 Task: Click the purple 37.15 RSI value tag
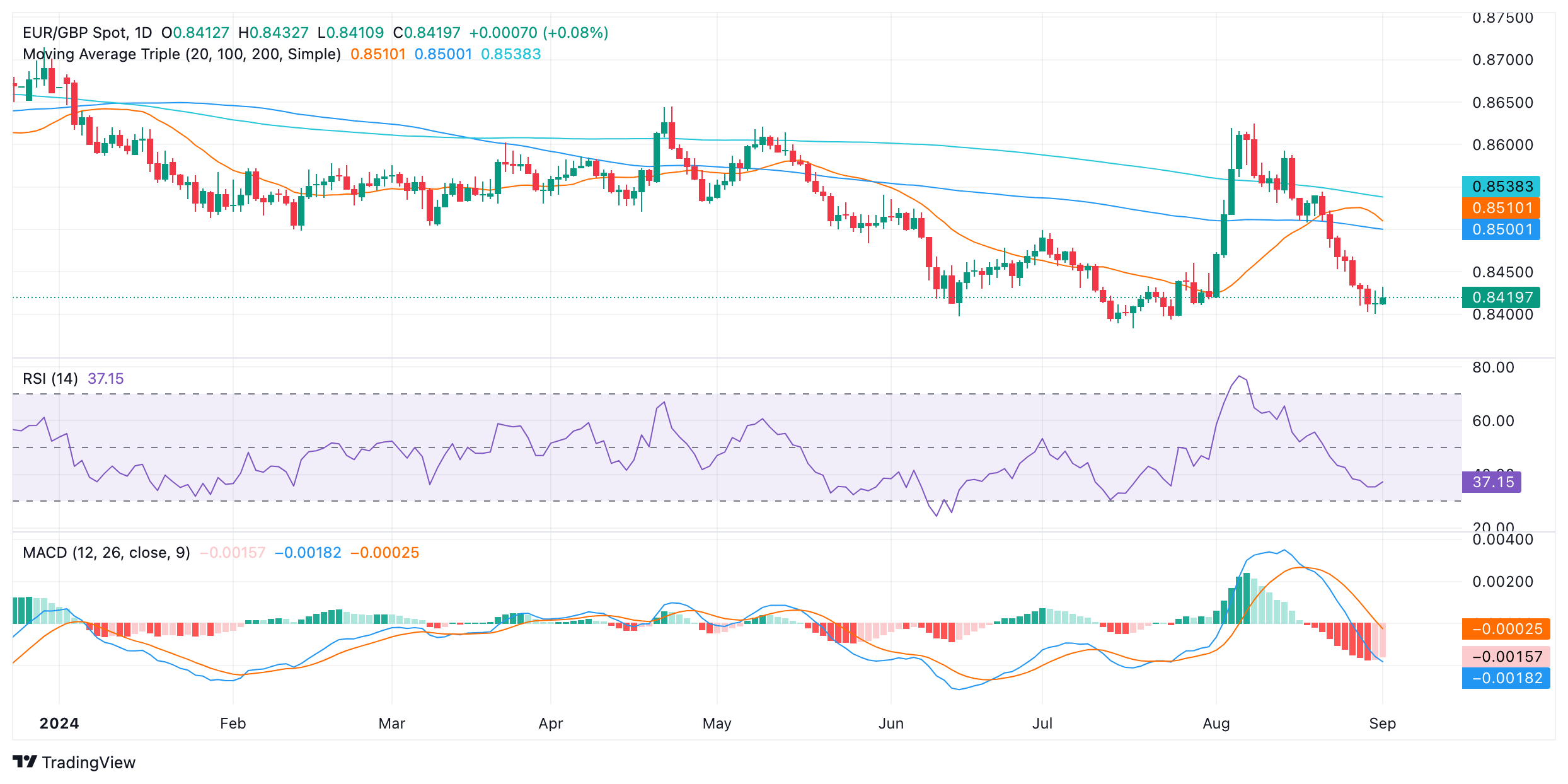1492,482
